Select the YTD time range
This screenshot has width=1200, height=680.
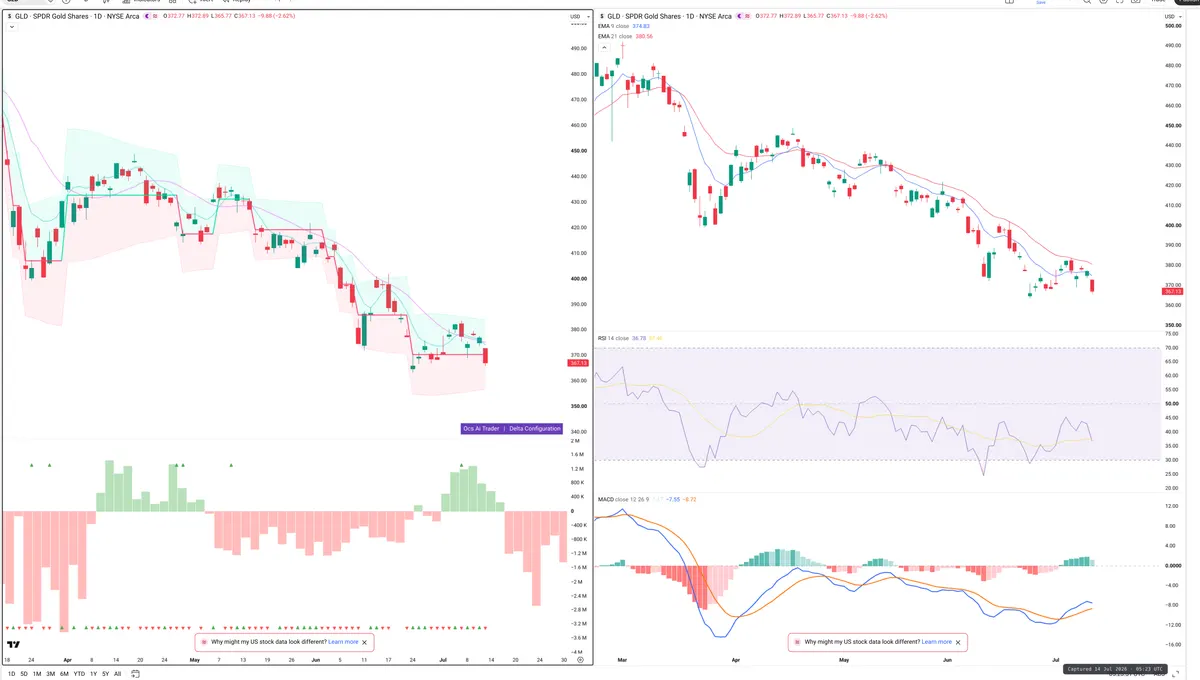click(x=79, y=674)
